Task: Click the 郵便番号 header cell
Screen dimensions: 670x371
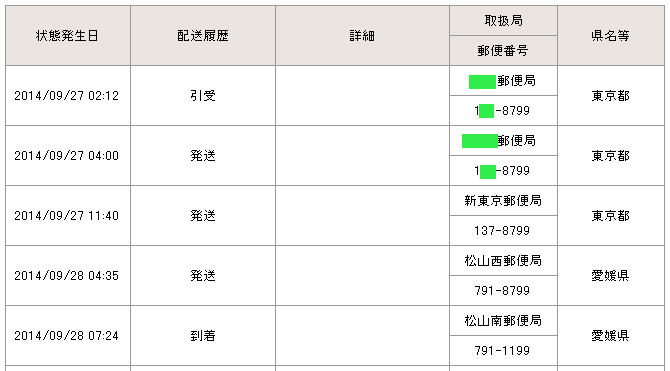Action: coord(503,50)
